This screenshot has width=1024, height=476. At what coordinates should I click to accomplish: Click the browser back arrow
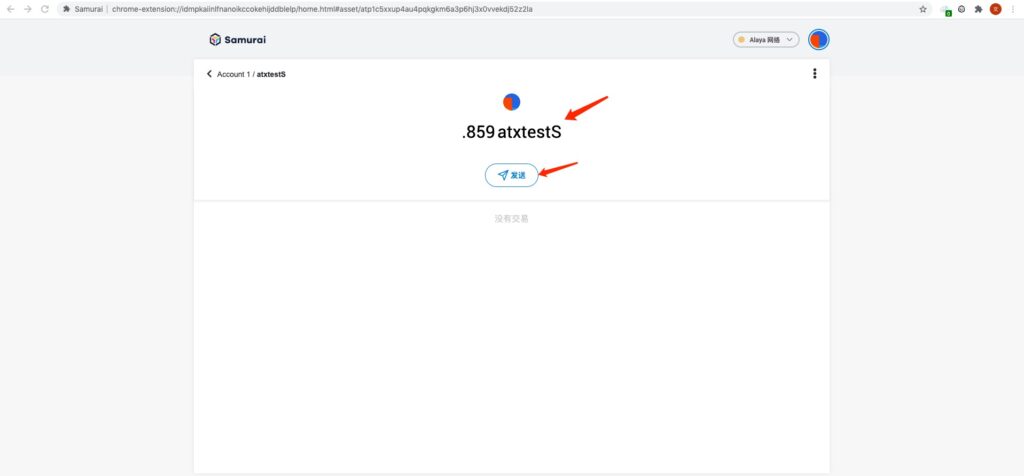click(10, 9)
